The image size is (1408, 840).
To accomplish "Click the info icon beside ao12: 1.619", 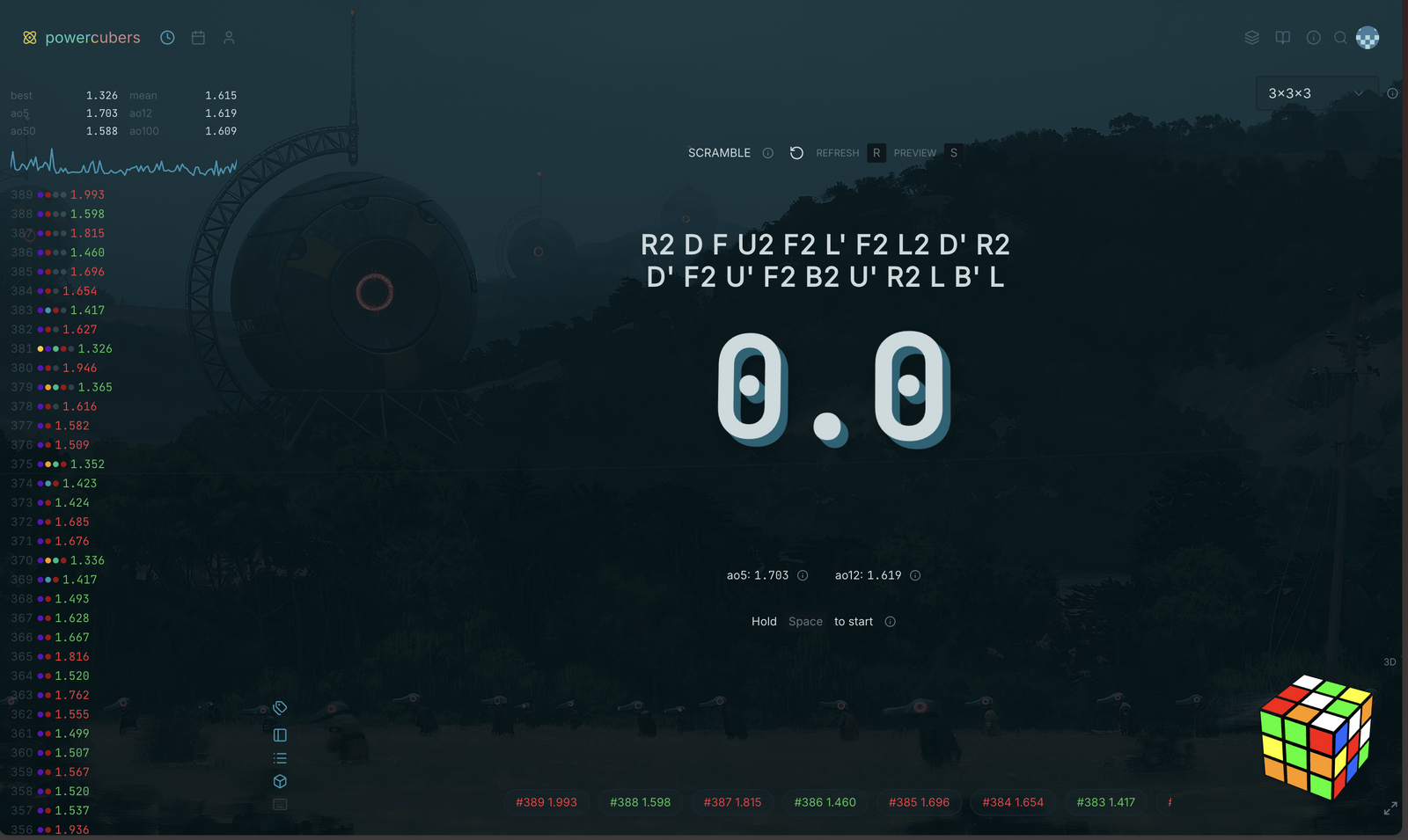I will tap(915, 575).
